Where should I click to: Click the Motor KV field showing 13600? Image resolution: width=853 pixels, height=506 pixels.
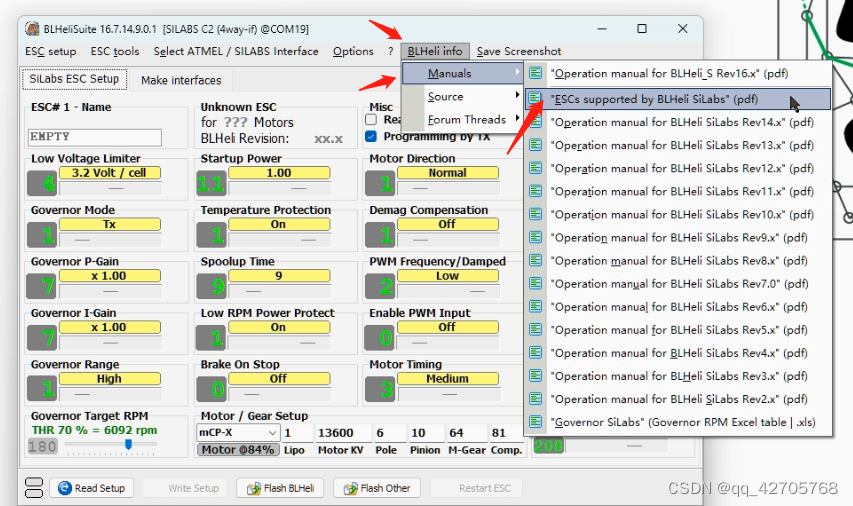pos(343,433)
